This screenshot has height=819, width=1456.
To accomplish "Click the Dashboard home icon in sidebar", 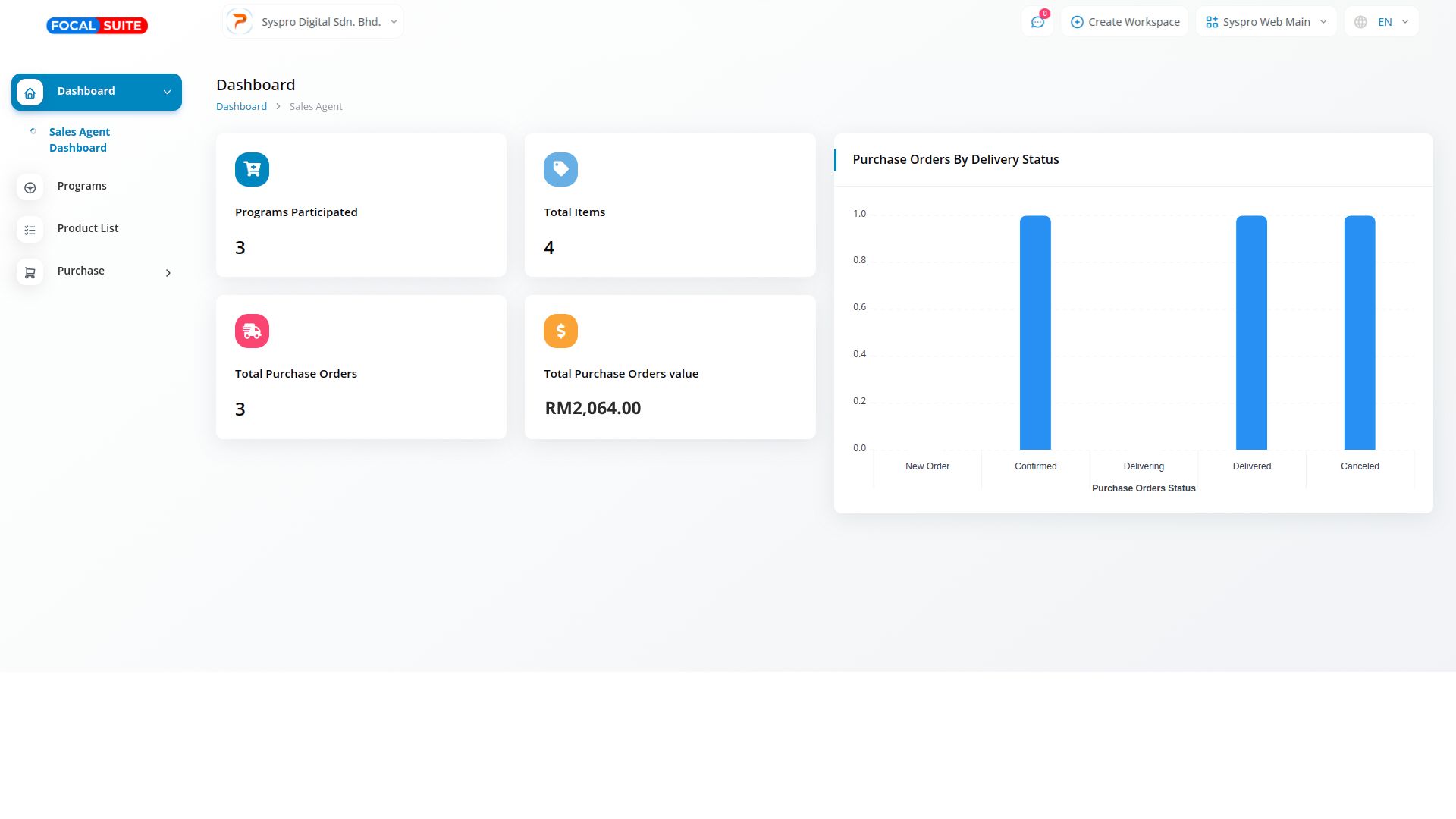I will click(30, 93).
